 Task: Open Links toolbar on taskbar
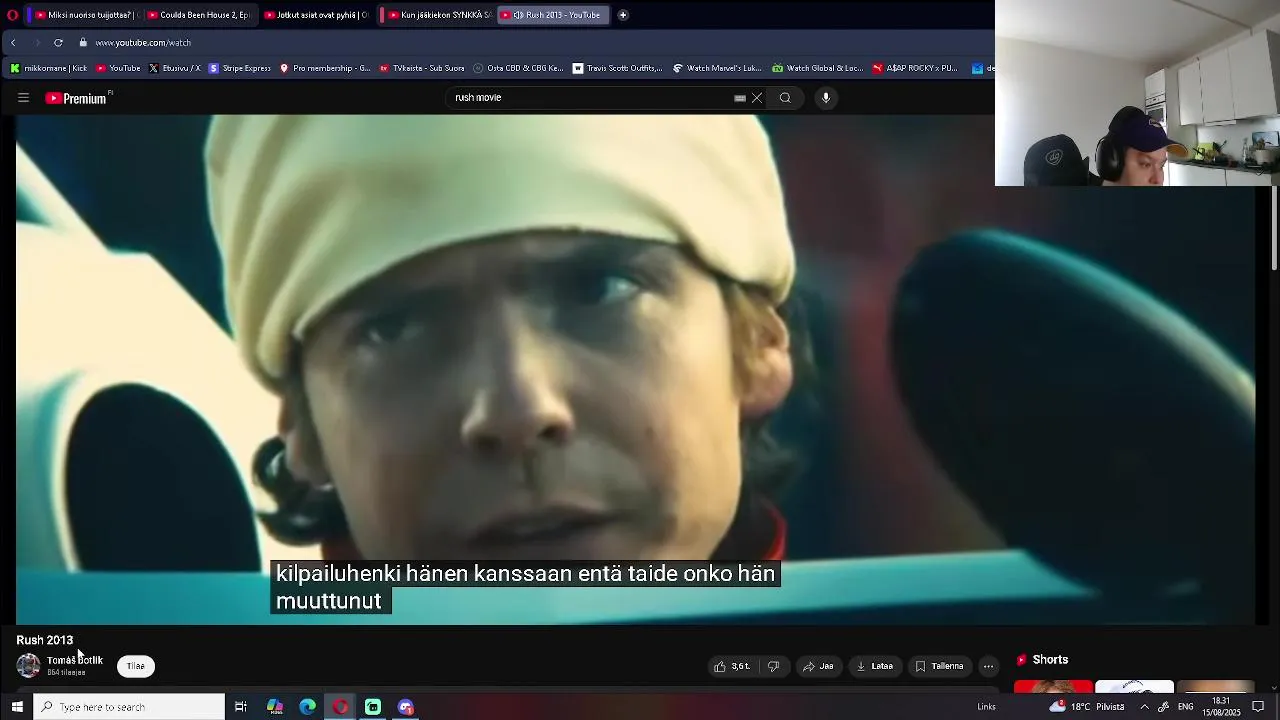[986, 707]
